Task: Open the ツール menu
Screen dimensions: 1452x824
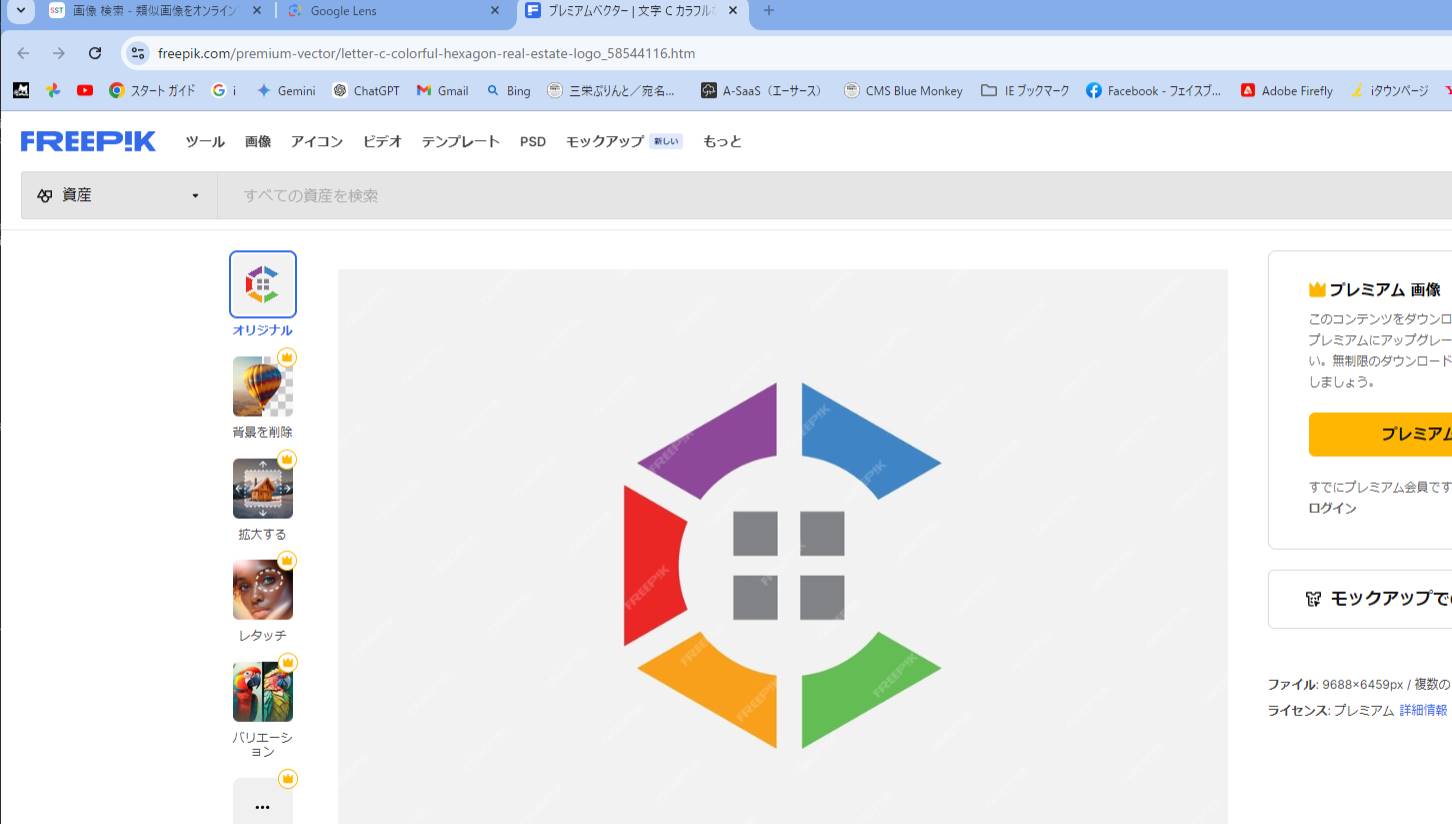Action: [205, 141]
